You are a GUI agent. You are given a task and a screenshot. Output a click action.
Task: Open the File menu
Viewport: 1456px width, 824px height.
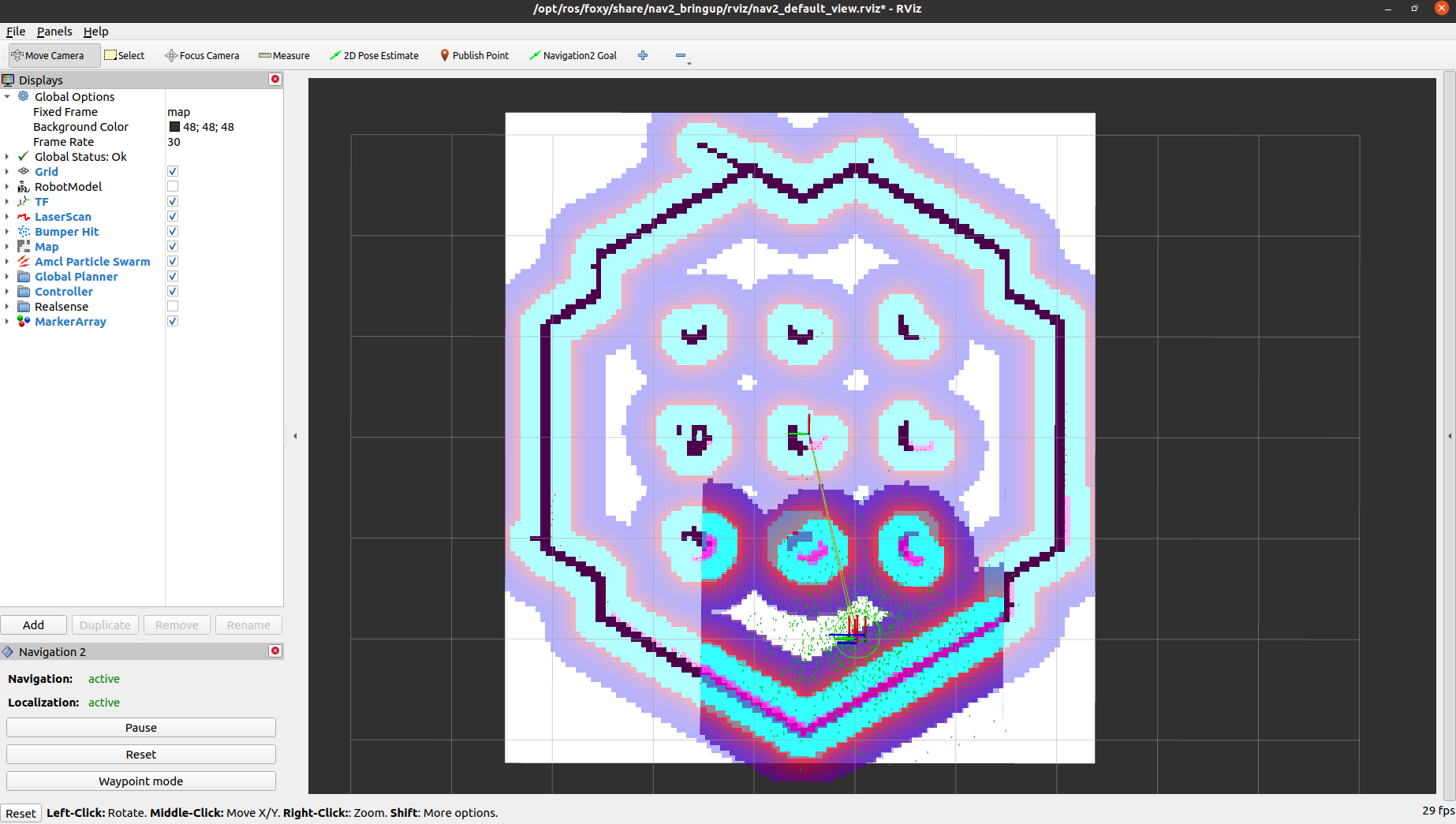[16, 32]
